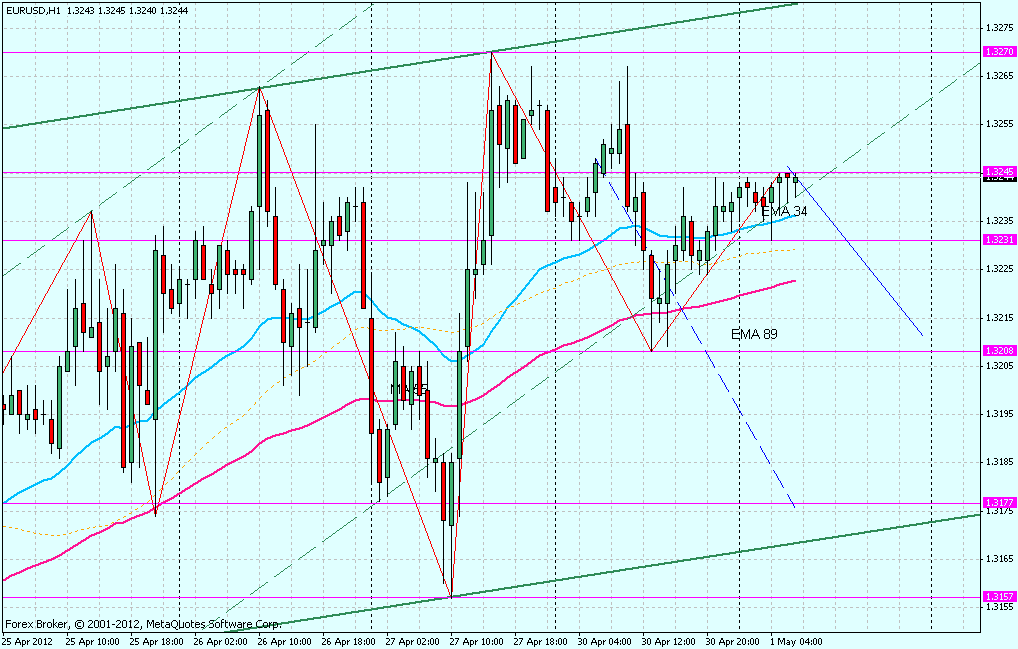Click the 1.3255 price axis value

tap(999, 124)
